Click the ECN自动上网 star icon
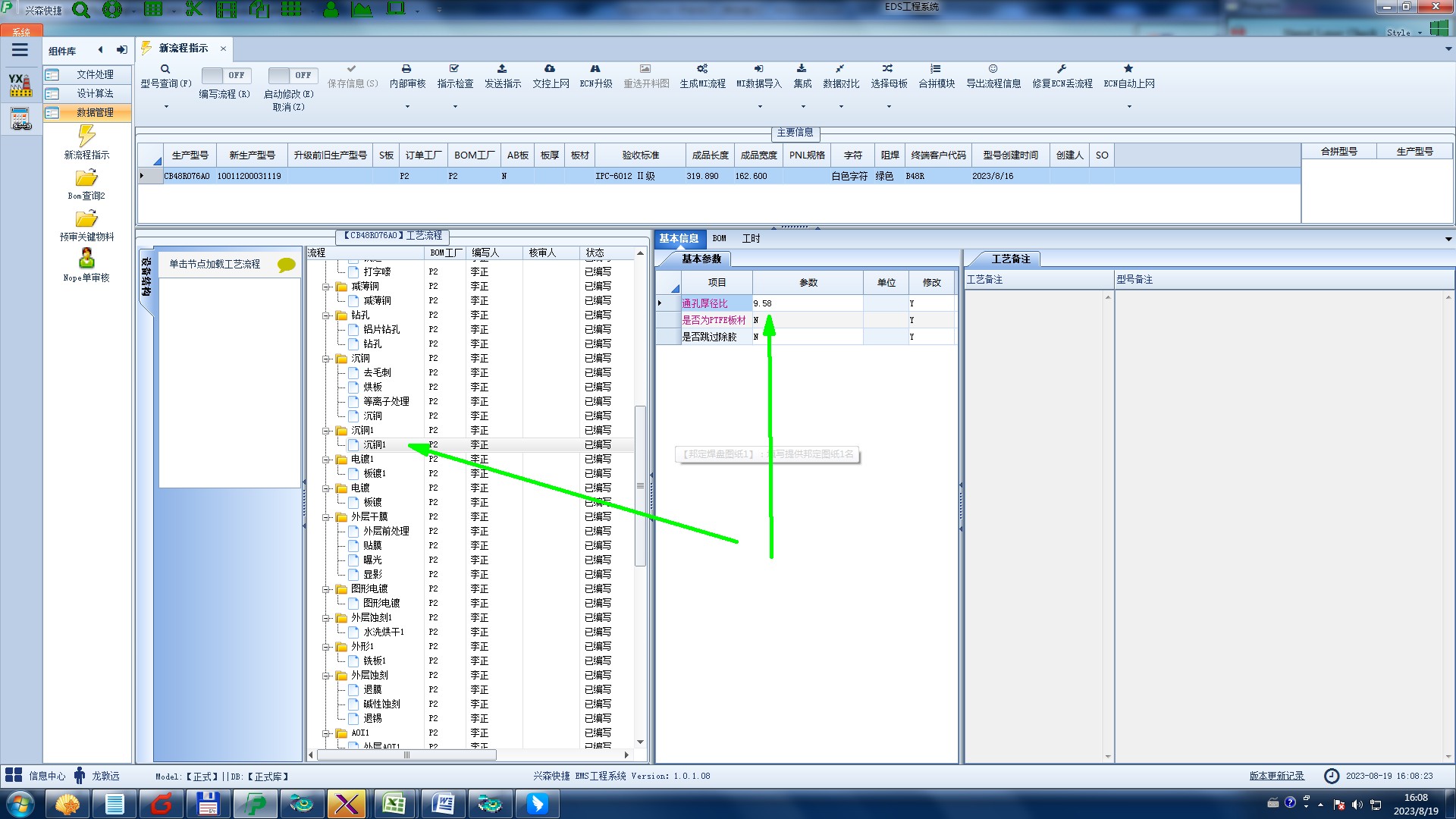Viewport: 1456px width, 819px height. [x=1128, y=69]
